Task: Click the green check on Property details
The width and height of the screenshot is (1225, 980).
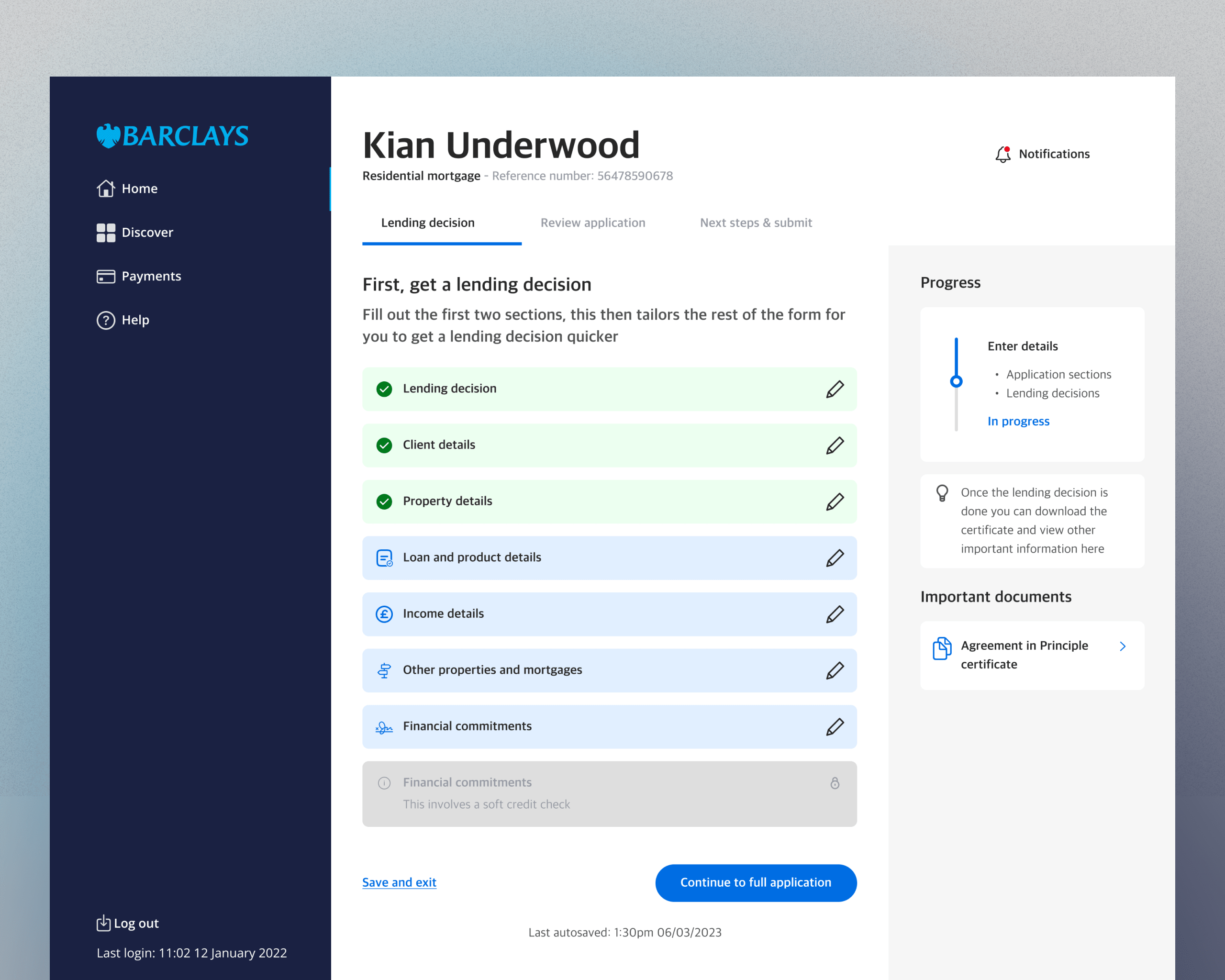Action: pos(384,501)
